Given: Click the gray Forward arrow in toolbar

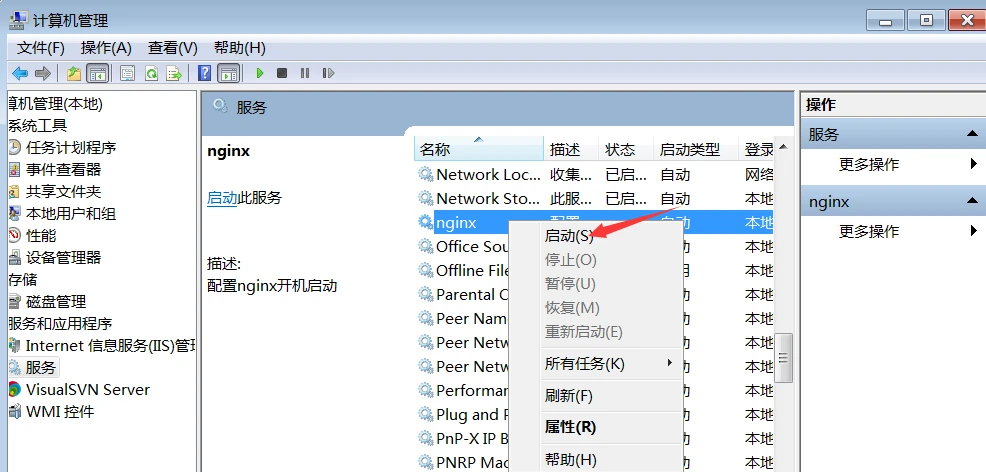Looking at the screenshot, I should [x=43, y=74].
